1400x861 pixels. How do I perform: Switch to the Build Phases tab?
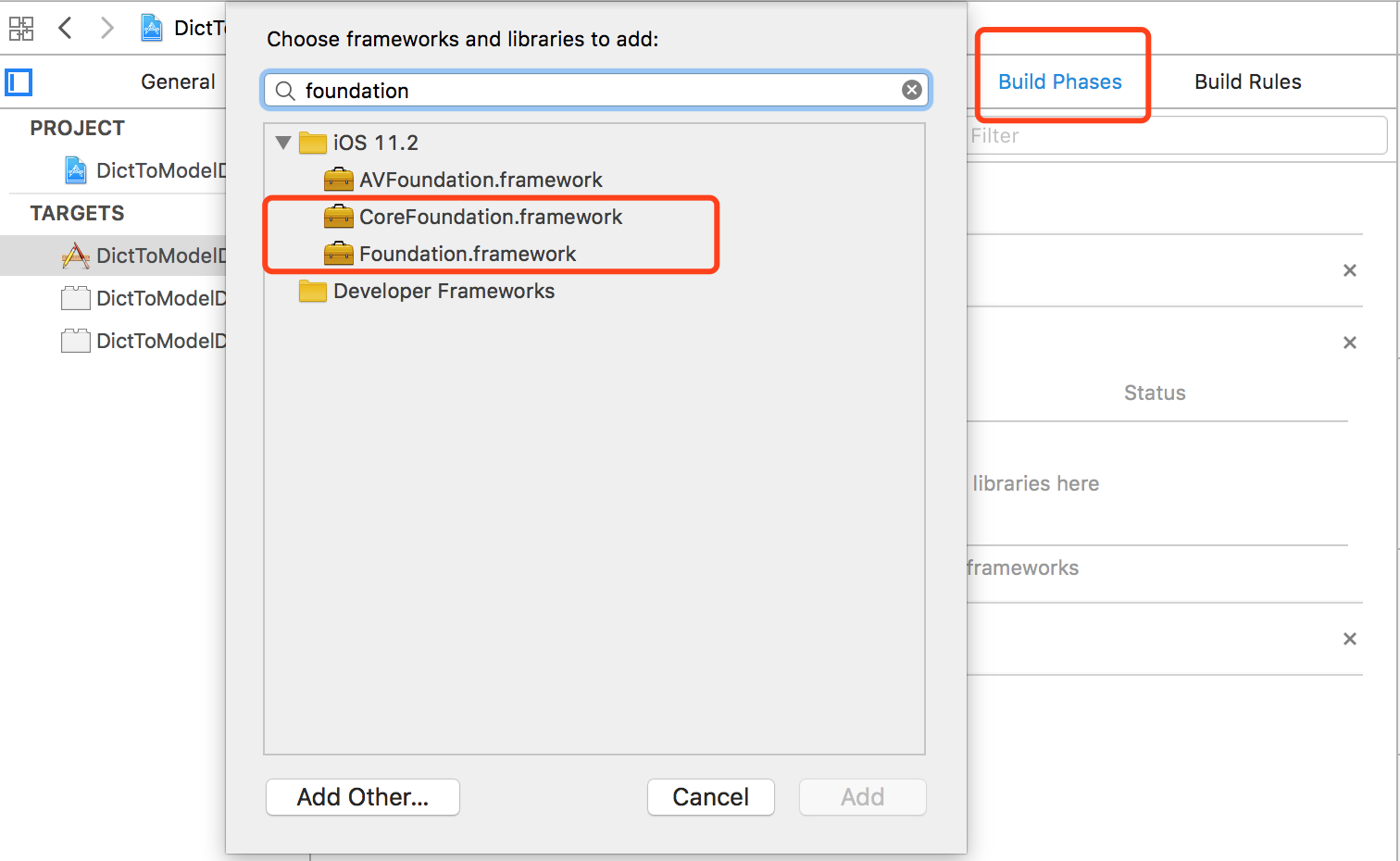click(x=1060, y=81)
